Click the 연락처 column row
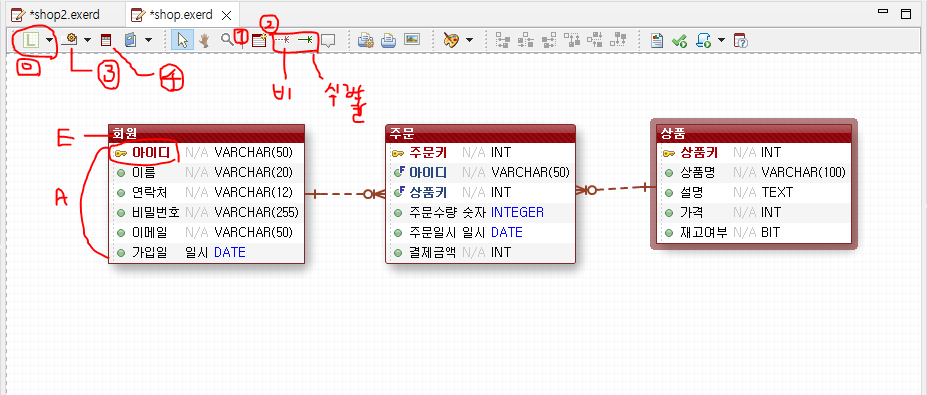The width and height of the screenshot is (927, 395). click(x=206, y=193)
